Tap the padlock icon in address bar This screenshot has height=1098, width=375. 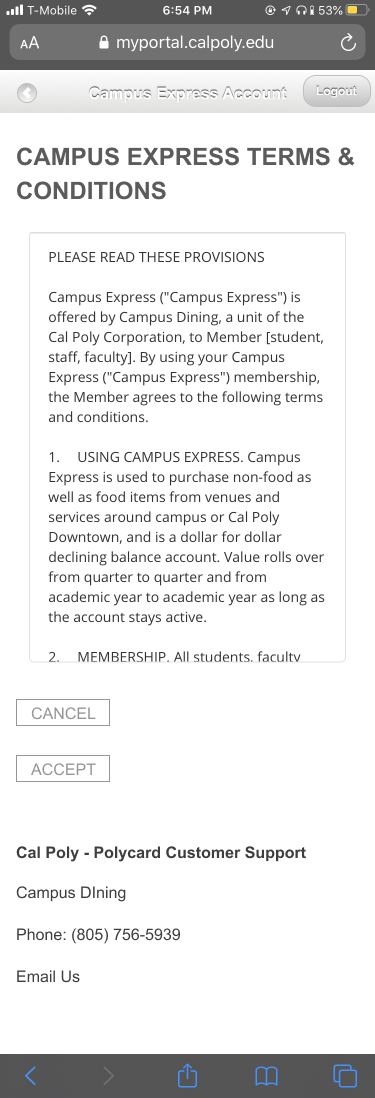coord(104,43)
